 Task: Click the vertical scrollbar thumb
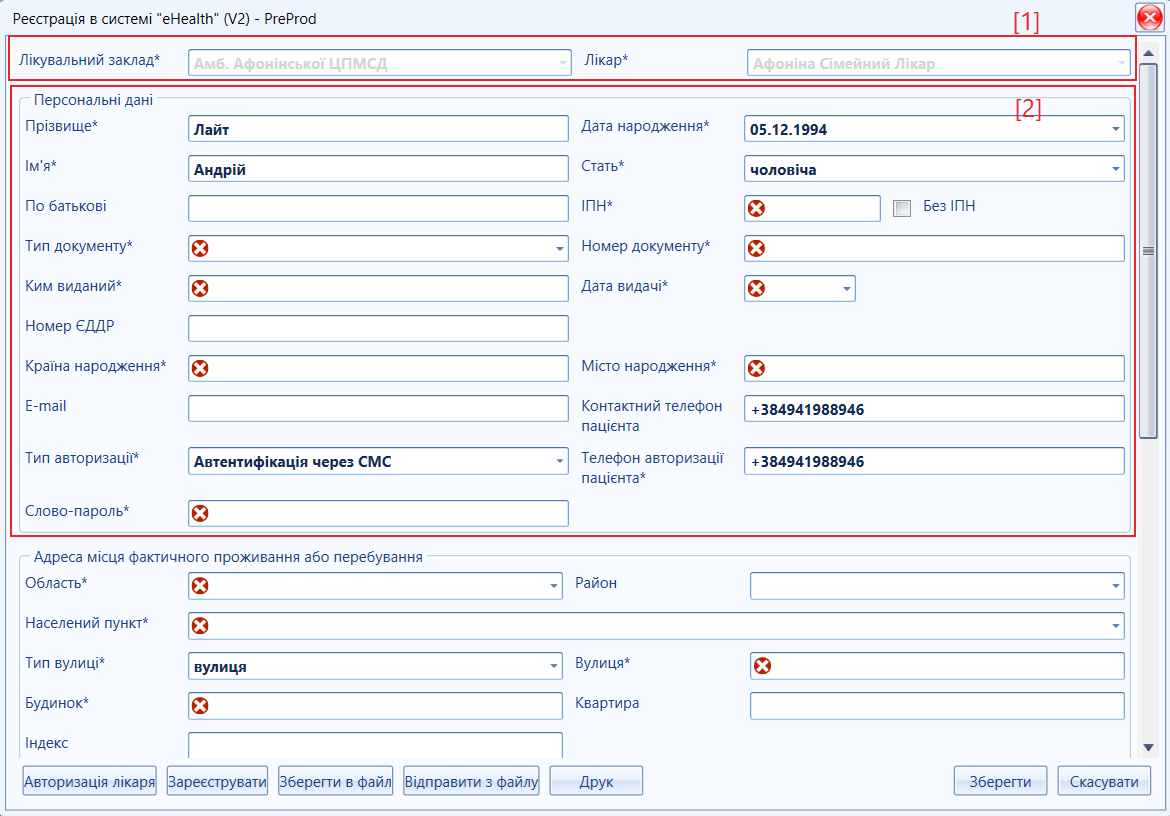[1148, 251]
